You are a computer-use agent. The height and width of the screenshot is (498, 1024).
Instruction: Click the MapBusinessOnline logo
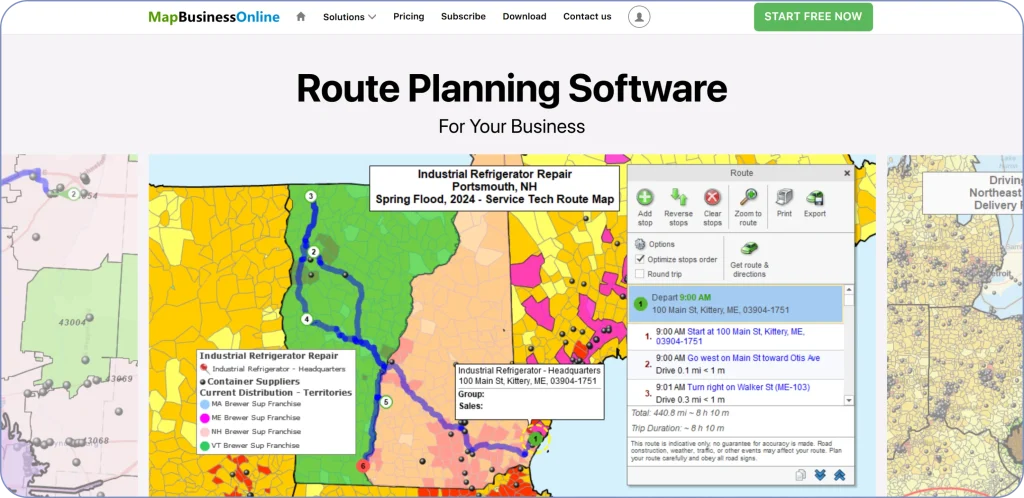214,17
